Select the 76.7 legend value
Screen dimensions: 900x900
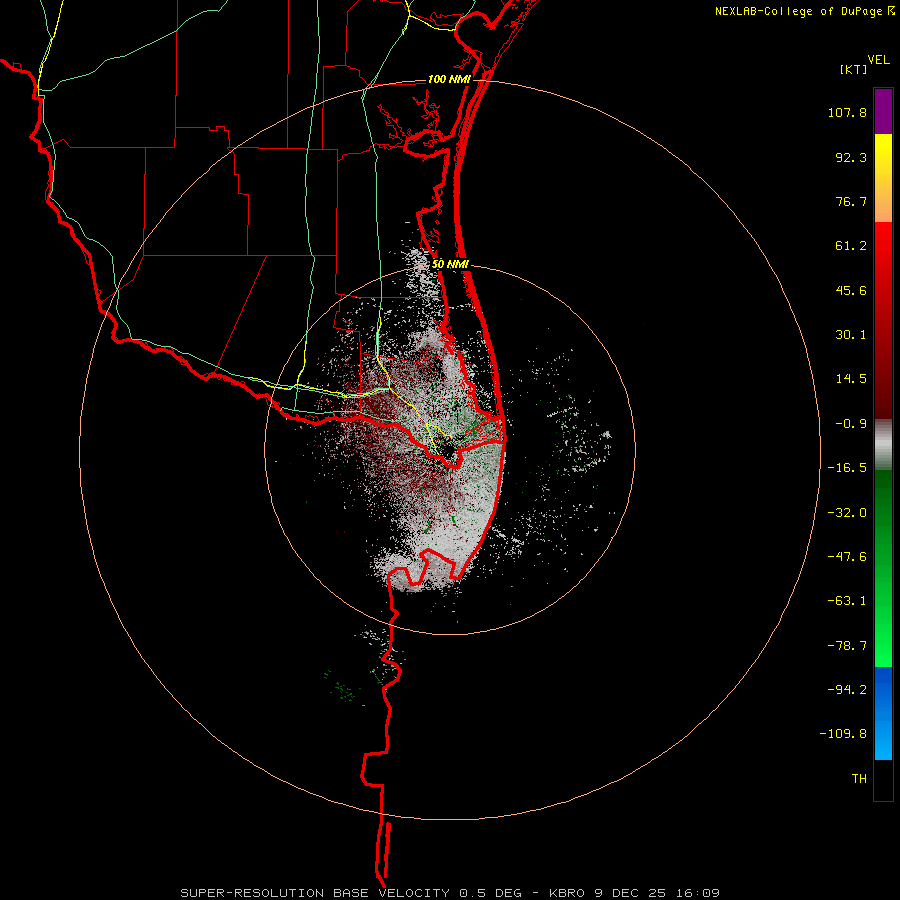851,201
